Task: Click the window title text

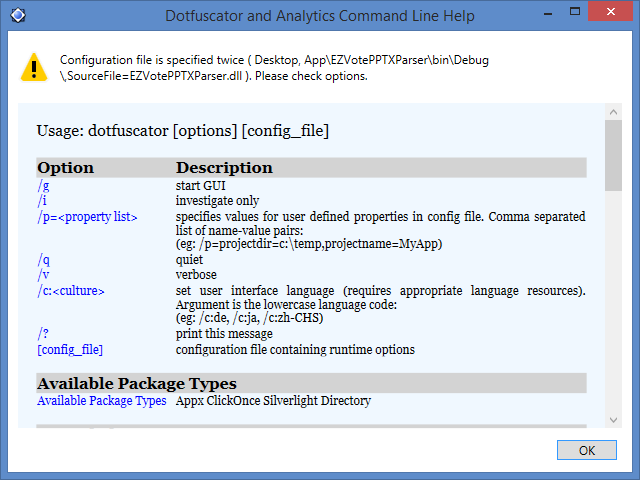Action: coord(320,16)
